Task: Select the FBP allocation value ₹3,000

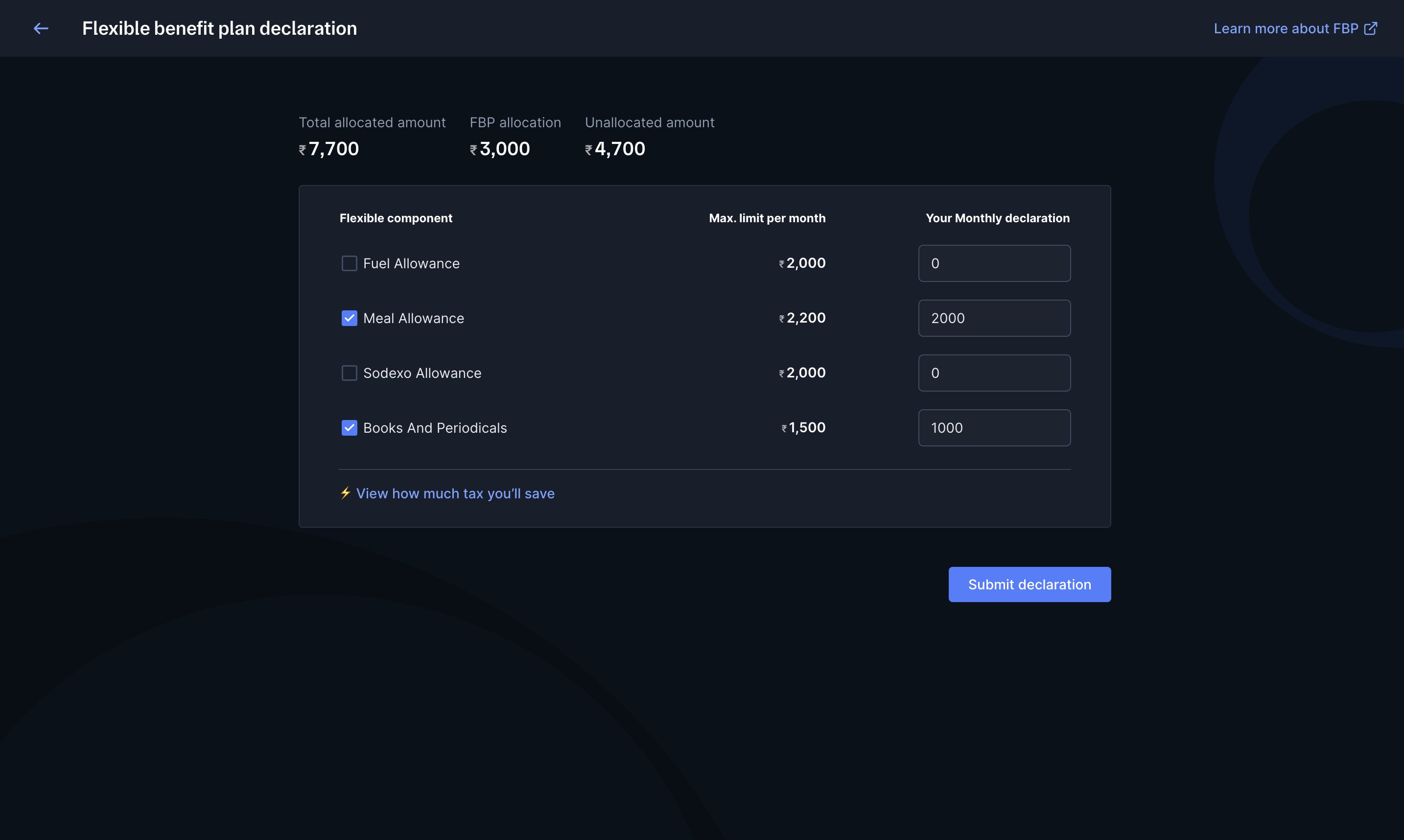Action: [x=500, y=149]
